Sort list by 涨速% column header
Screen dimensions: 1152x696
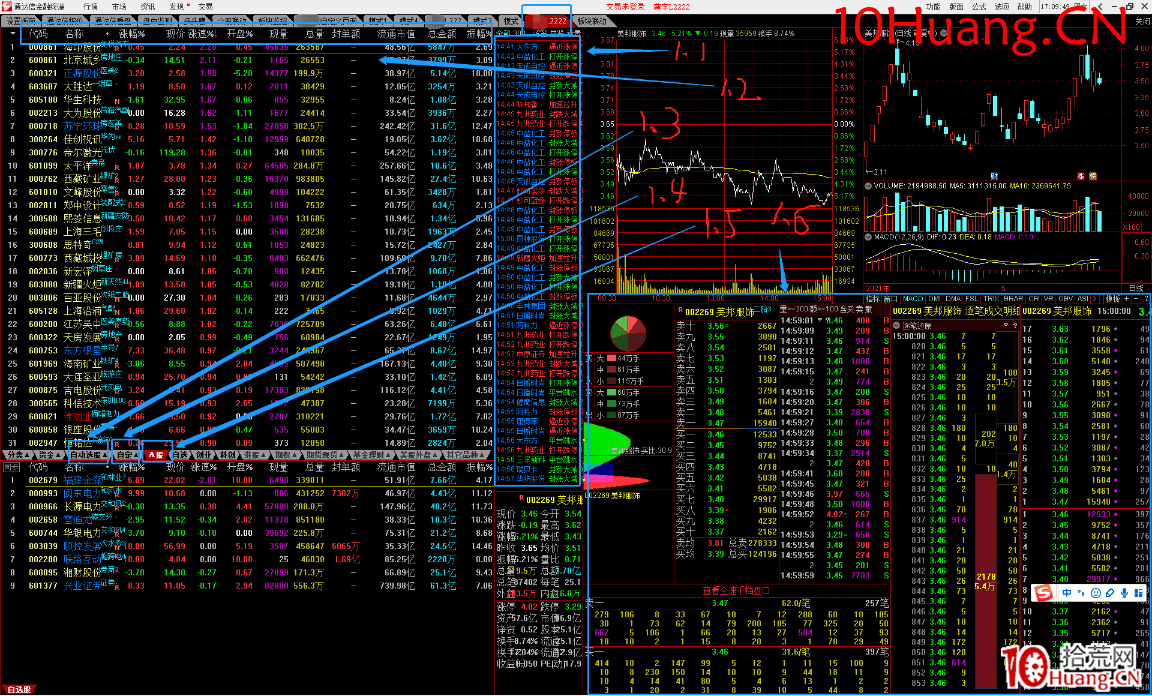(x=201, y=34)
